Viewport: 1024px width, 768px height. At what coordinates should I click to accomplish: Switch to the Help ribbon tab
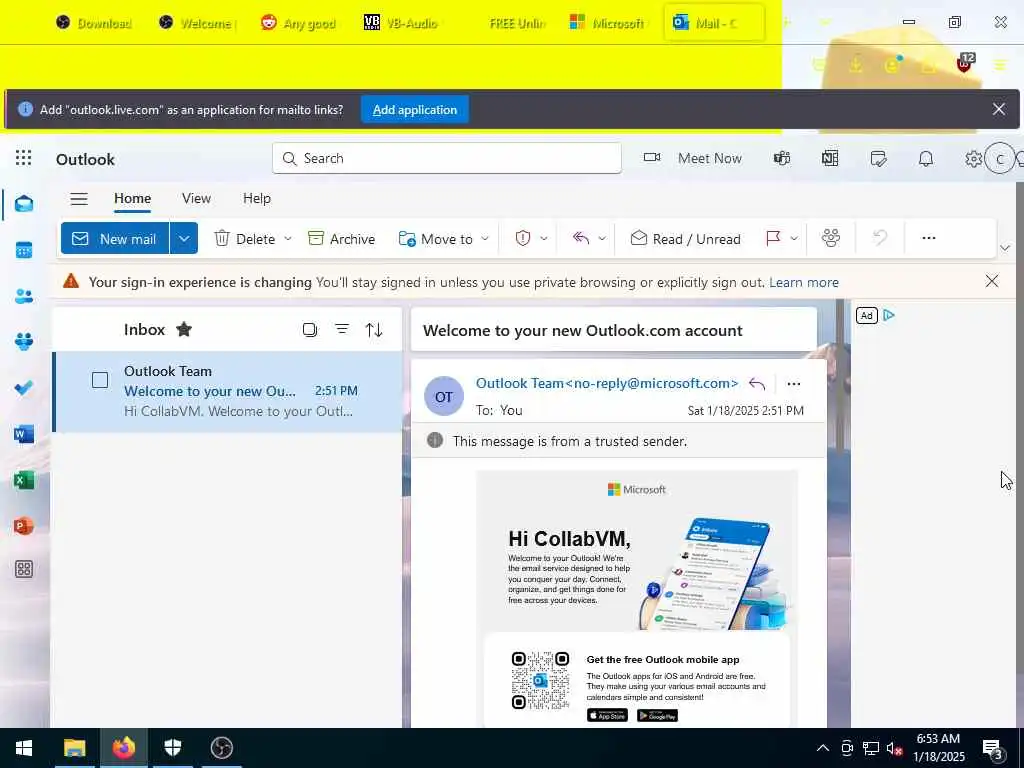(x=257, y=199)
